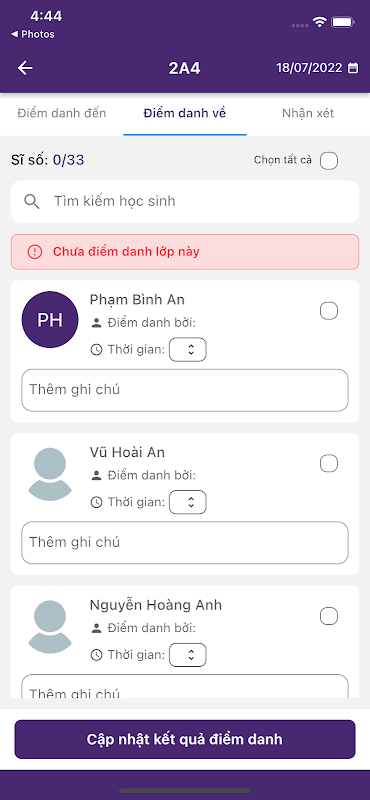Switch to the Điểm danh đến tab
The image size is (370, 800).
point(62,113)
